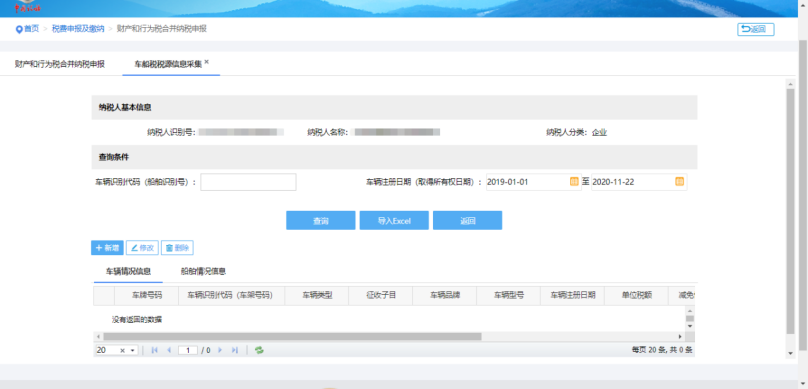Open page size dropdown arrow
This screenshot has height=389, width=808.
[132, 350]
